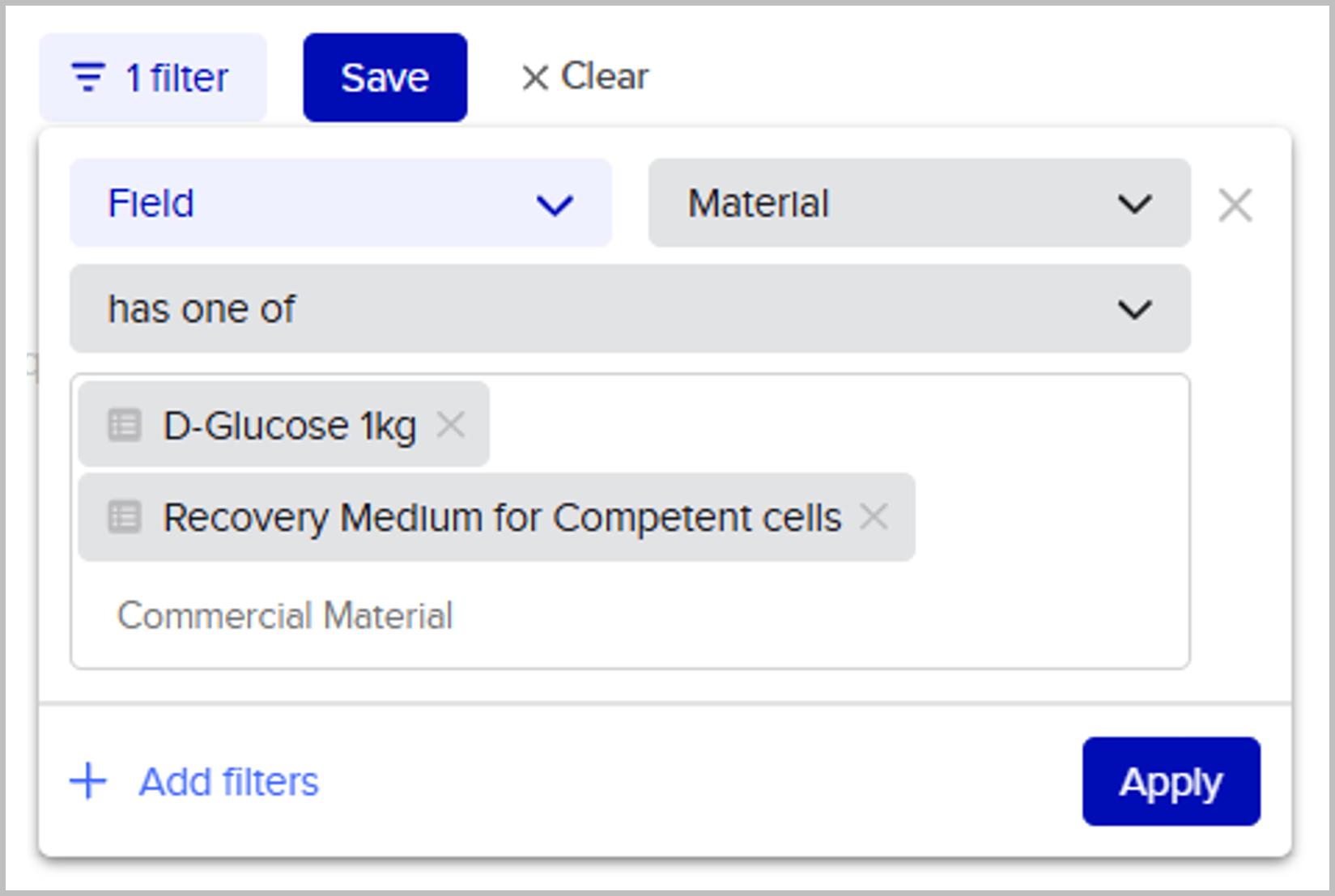Click the chevron arrow in Material selector
Viewport: 1335px width, 896px height.
[x=1134, y=204]
